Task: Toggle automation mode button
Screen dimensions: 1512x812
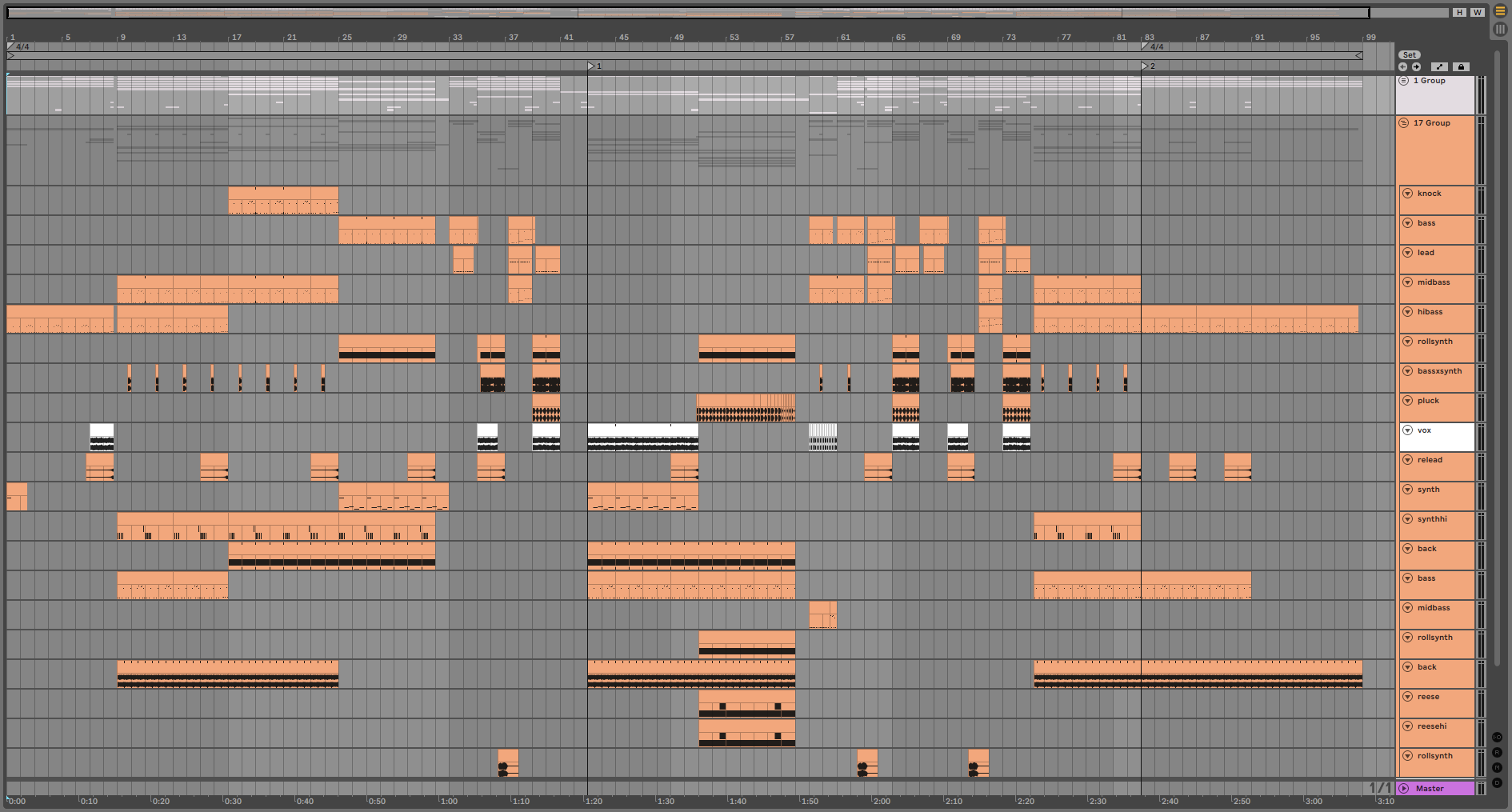Action: [x=1439, y=67]
